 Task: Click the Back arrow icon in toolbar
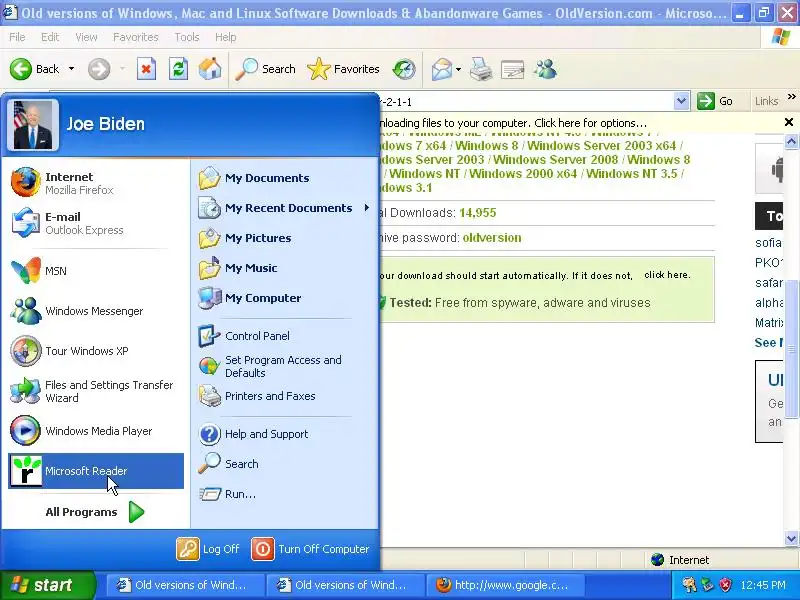[21, 69]
